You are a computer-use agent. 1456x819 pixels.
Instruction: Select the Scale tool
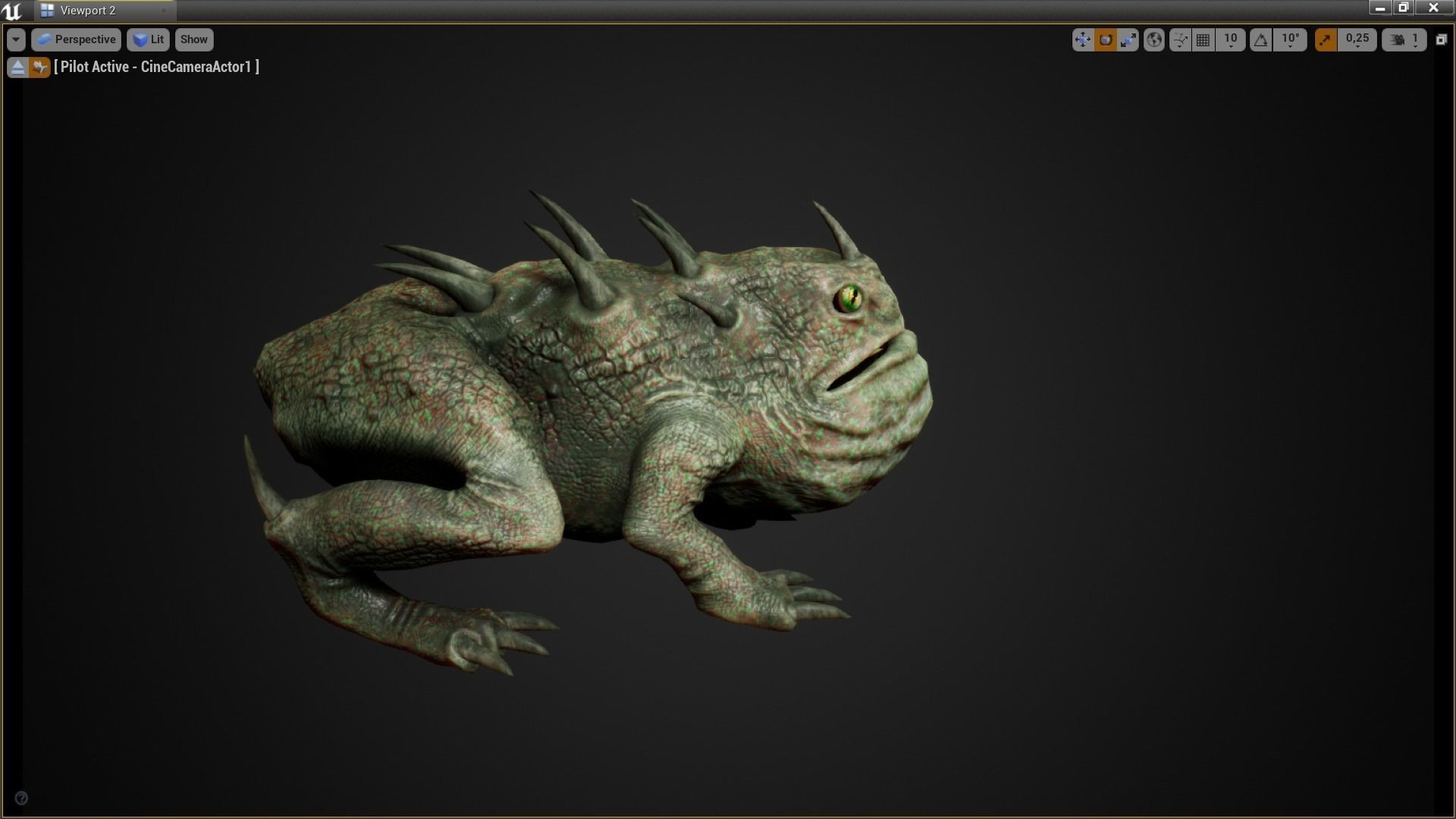[x=1128, y=39]
